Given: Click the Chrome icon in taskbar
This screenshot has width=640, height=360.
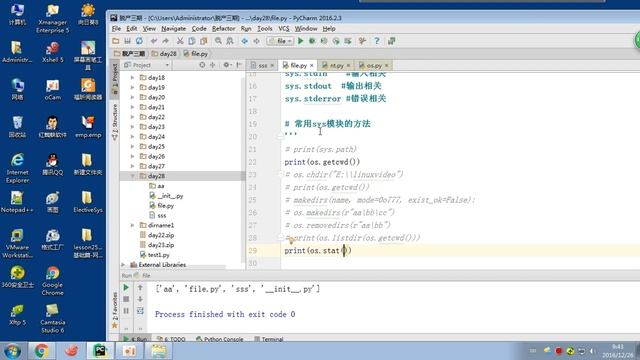Looking at the screenshot, I should coord(41,351).
